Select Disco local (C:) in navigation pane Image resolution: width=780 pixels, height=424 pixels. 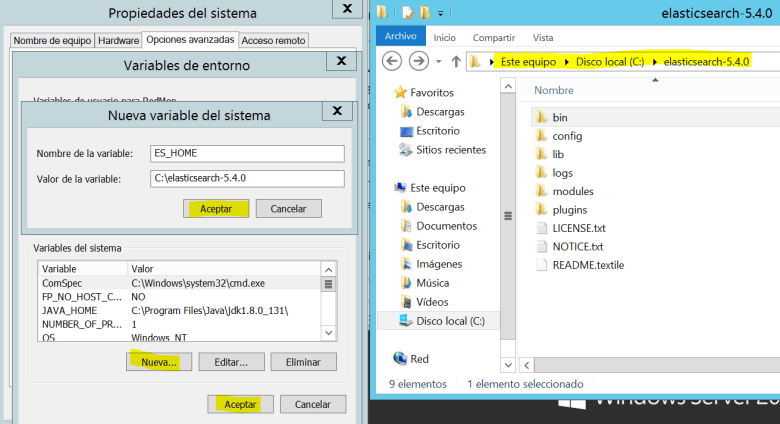449,321
